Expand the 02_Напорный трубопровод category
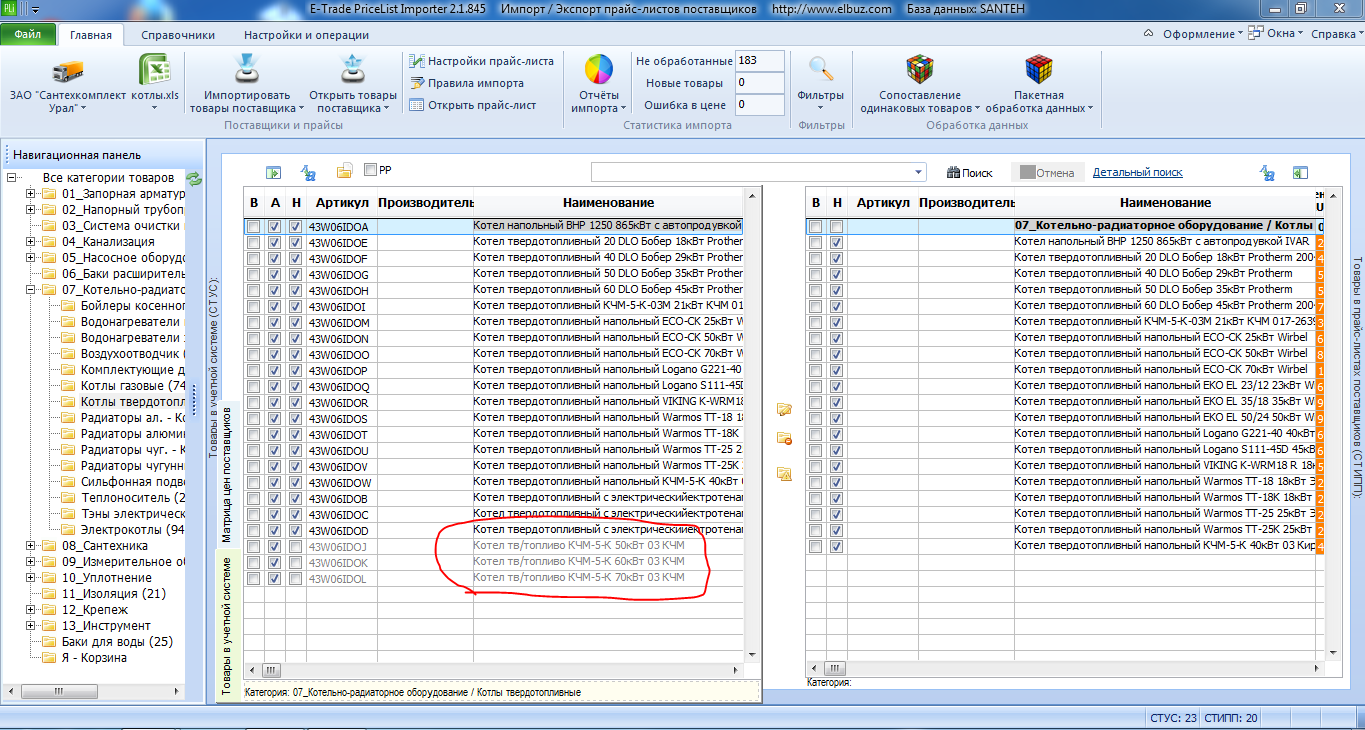The height and width of the screenshot is (730, 1365). (x=30, y=210)
